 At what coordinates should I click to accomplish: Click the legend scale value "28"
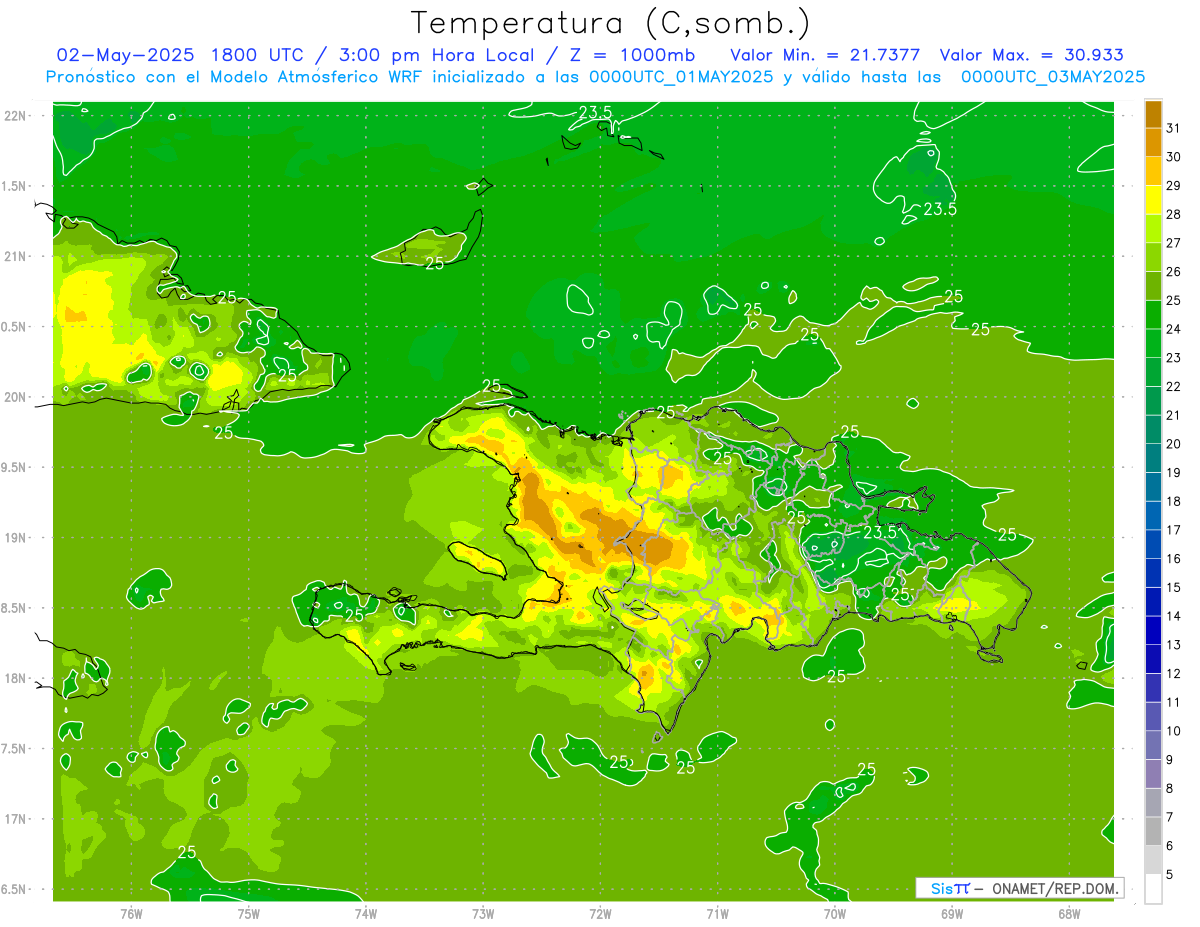[1174, 214]
